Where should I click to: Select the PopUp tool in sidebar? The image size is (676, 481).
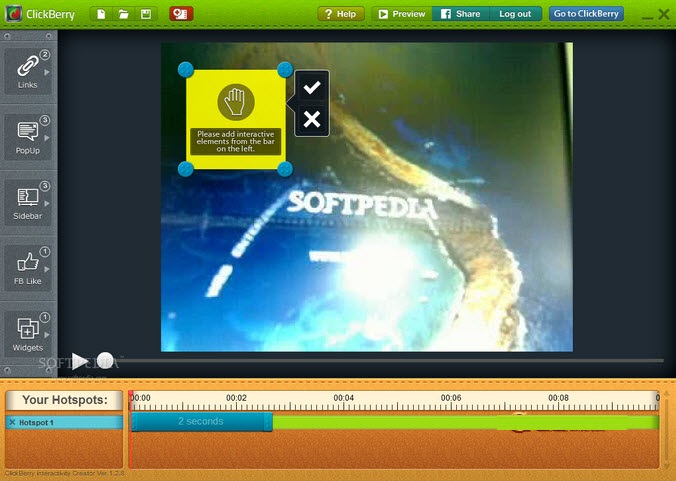(28, 135)
